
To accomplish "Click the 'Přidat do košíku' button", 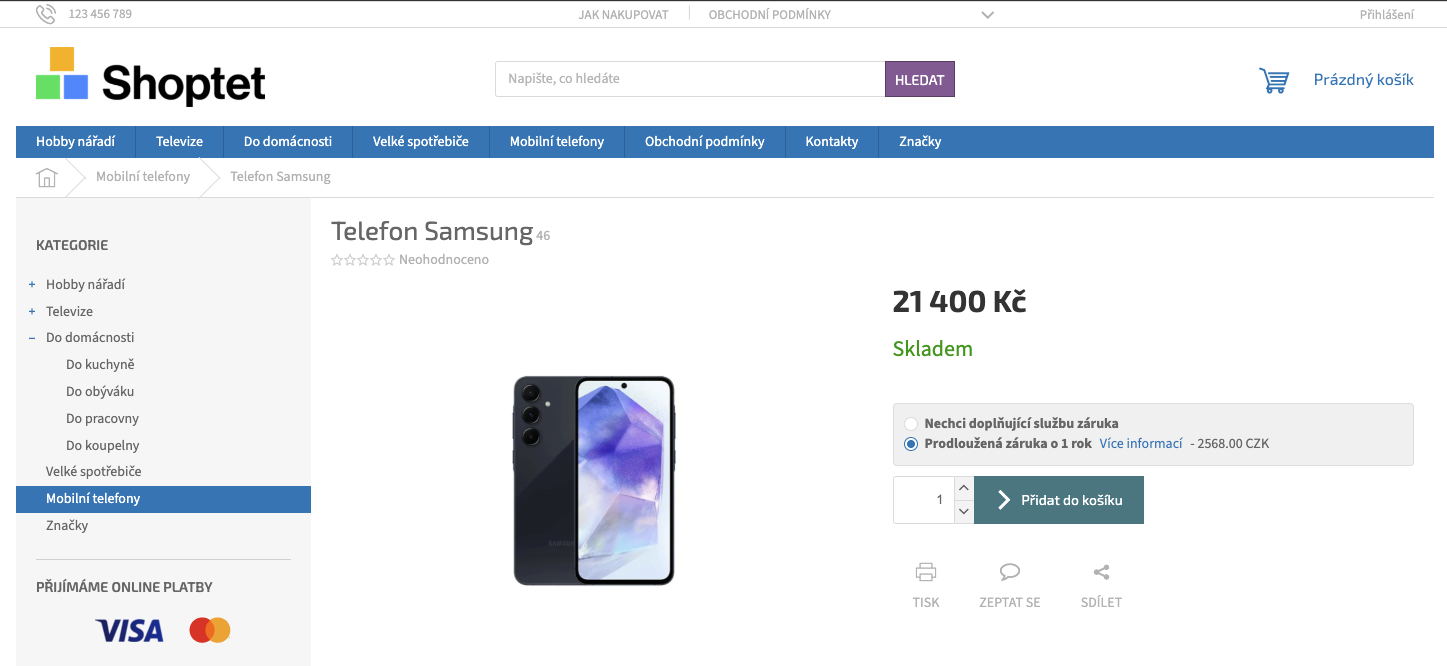I will pos(1059,500).
